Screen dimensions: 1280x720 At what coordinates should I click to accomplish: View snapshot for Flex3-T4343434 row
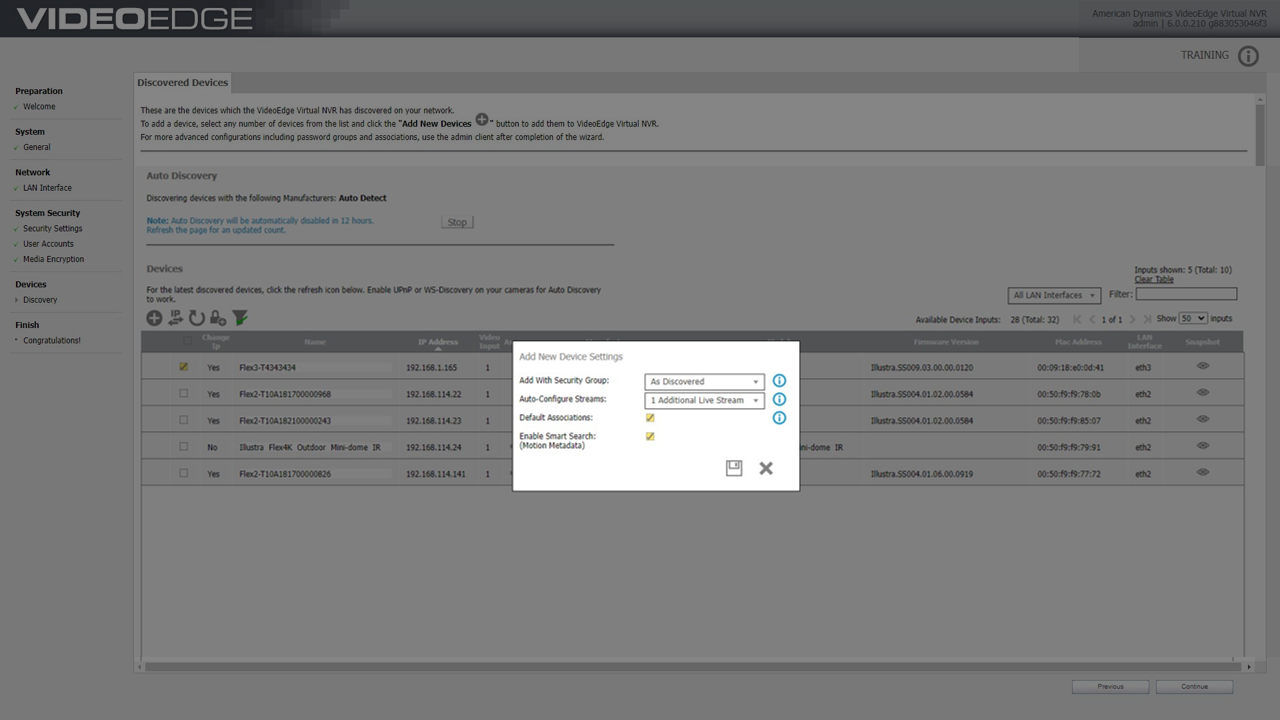(x=1202, y=367)
